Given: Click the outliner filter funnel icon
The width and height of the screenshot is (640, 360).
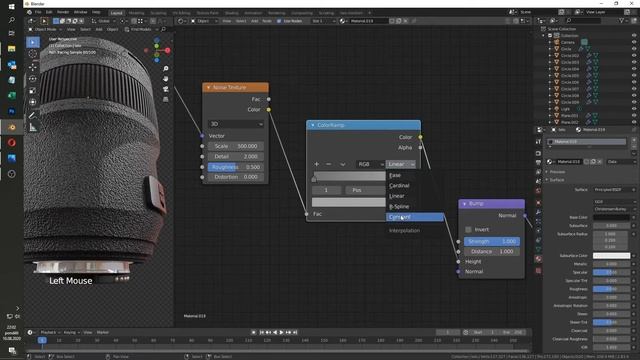Looking at the screenshot, I should [x=622, y=20].
